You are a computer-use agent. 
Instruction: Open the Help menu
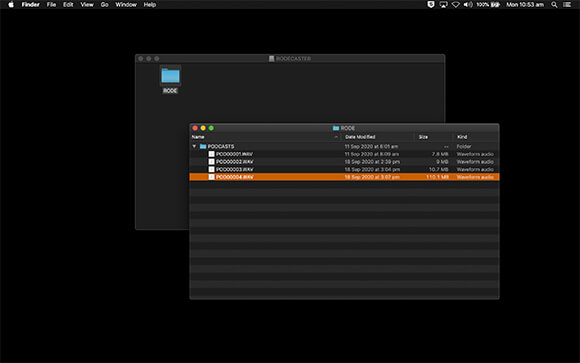150,4
